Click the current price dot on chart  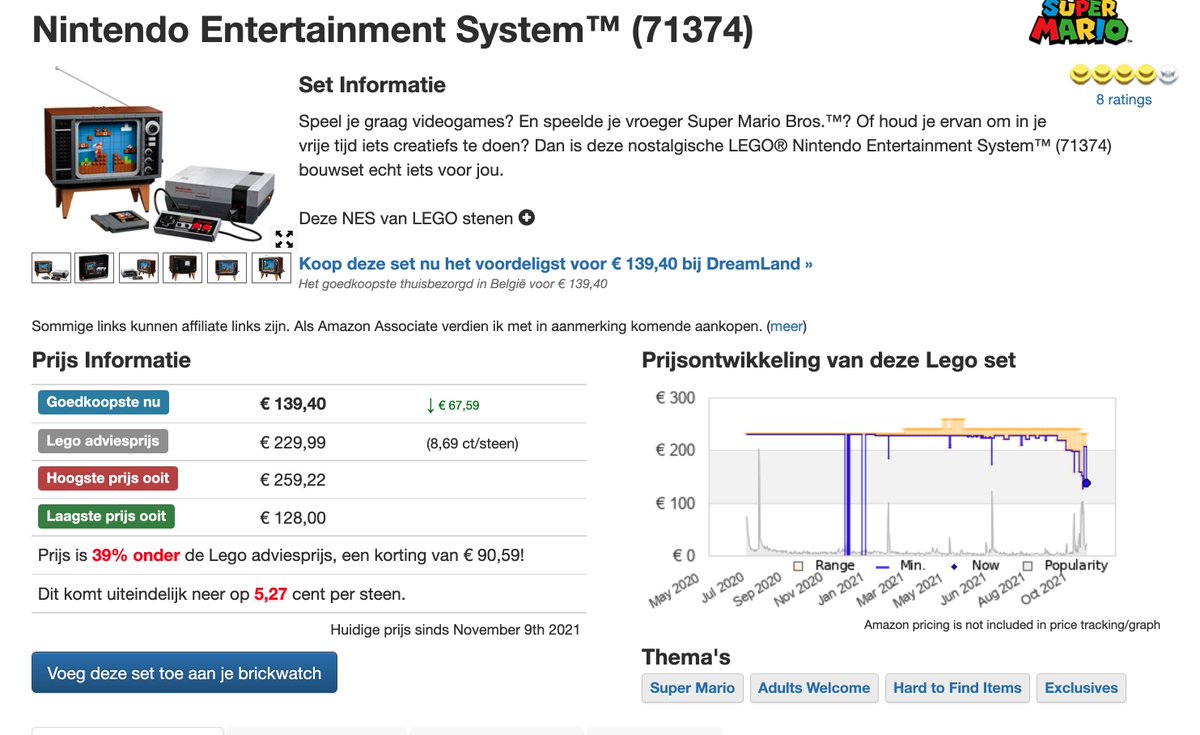pos(1086,484)
